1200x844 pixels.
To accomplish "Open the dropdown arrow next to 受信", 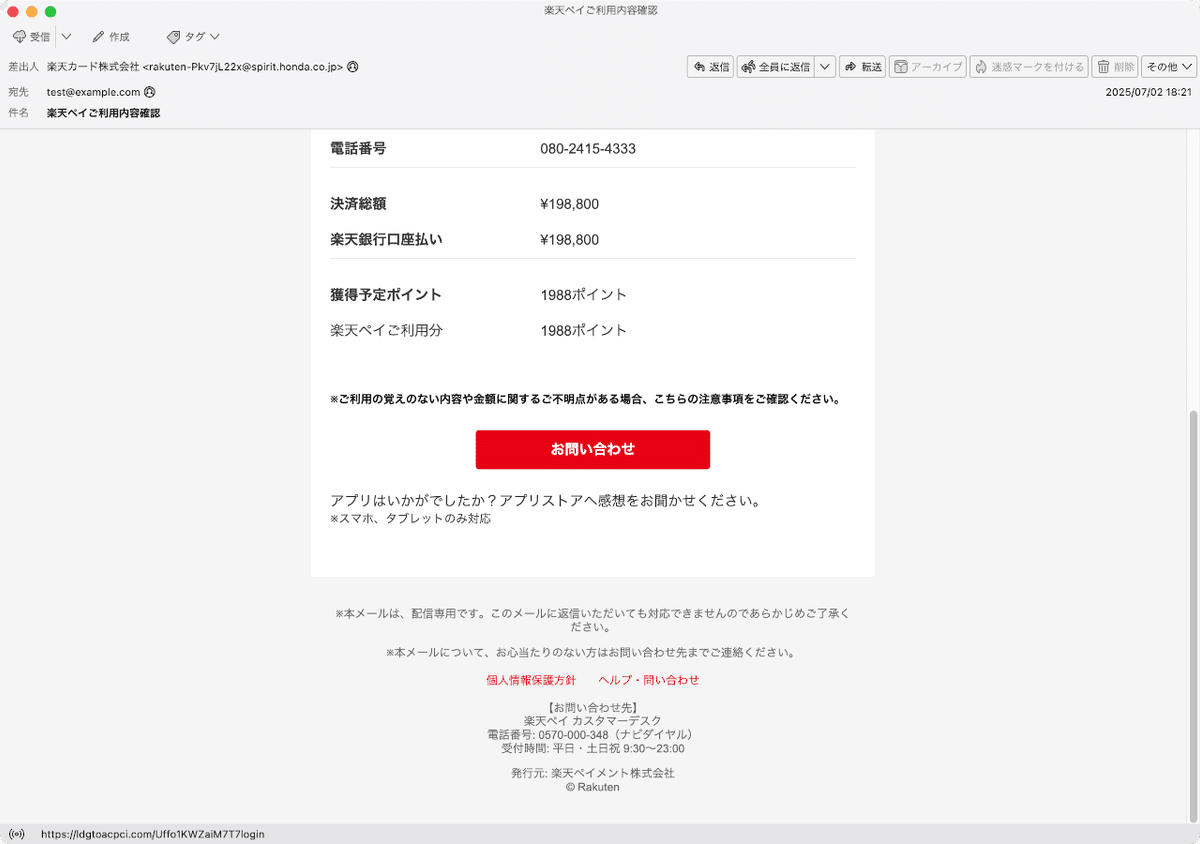I will coord(66,37).
